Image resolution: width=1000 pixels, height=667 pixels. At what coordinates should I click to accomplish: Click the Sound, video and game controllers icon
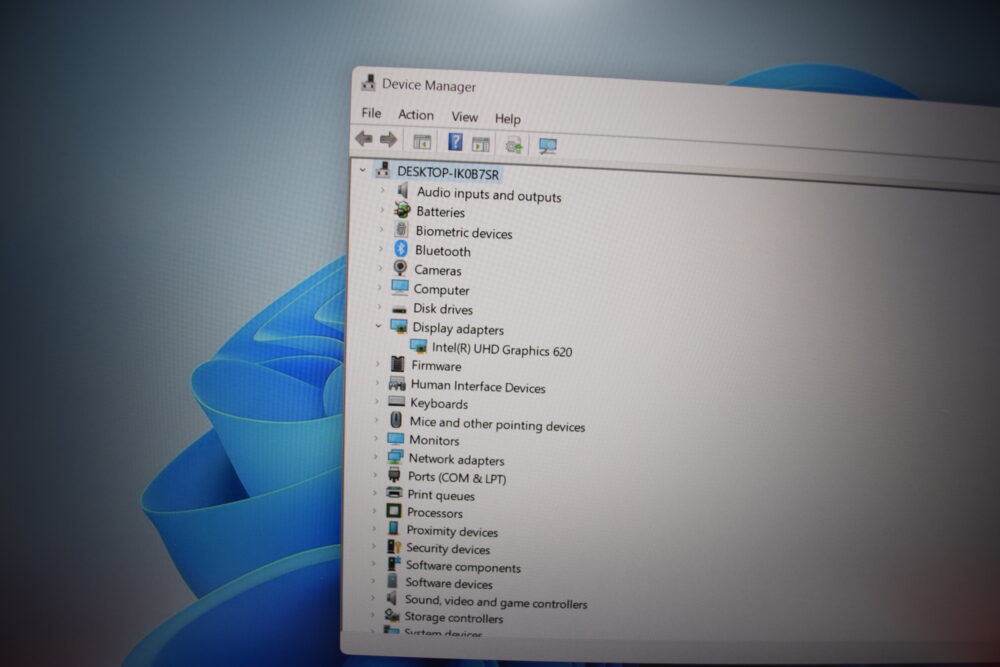tap(392, 597)
